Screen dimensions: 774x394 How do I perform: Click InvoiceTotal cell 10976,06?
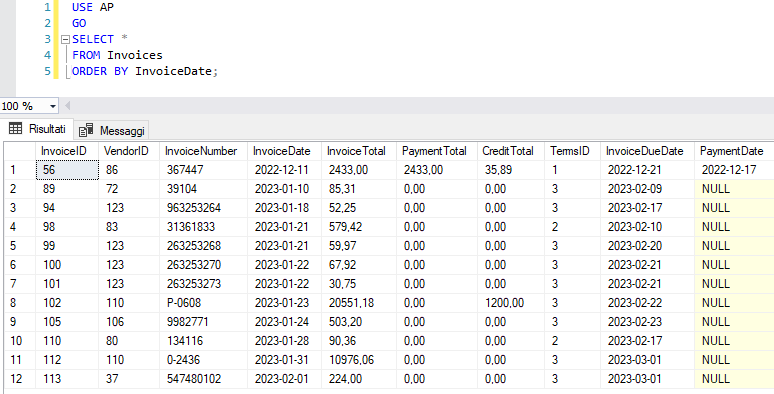(x=359, y=360)
